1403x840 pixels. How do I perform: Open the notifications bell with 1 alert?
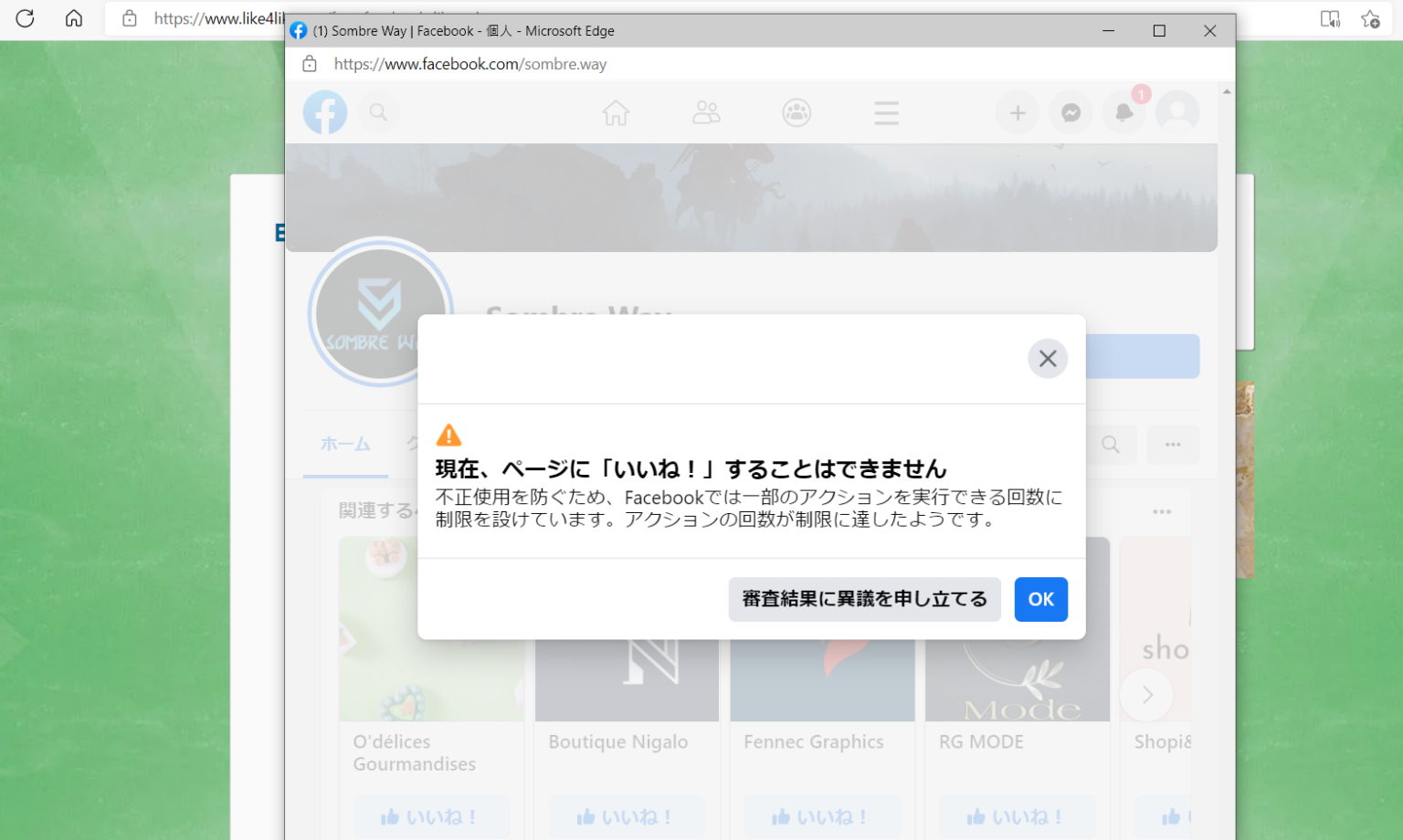click(1123, 111)
